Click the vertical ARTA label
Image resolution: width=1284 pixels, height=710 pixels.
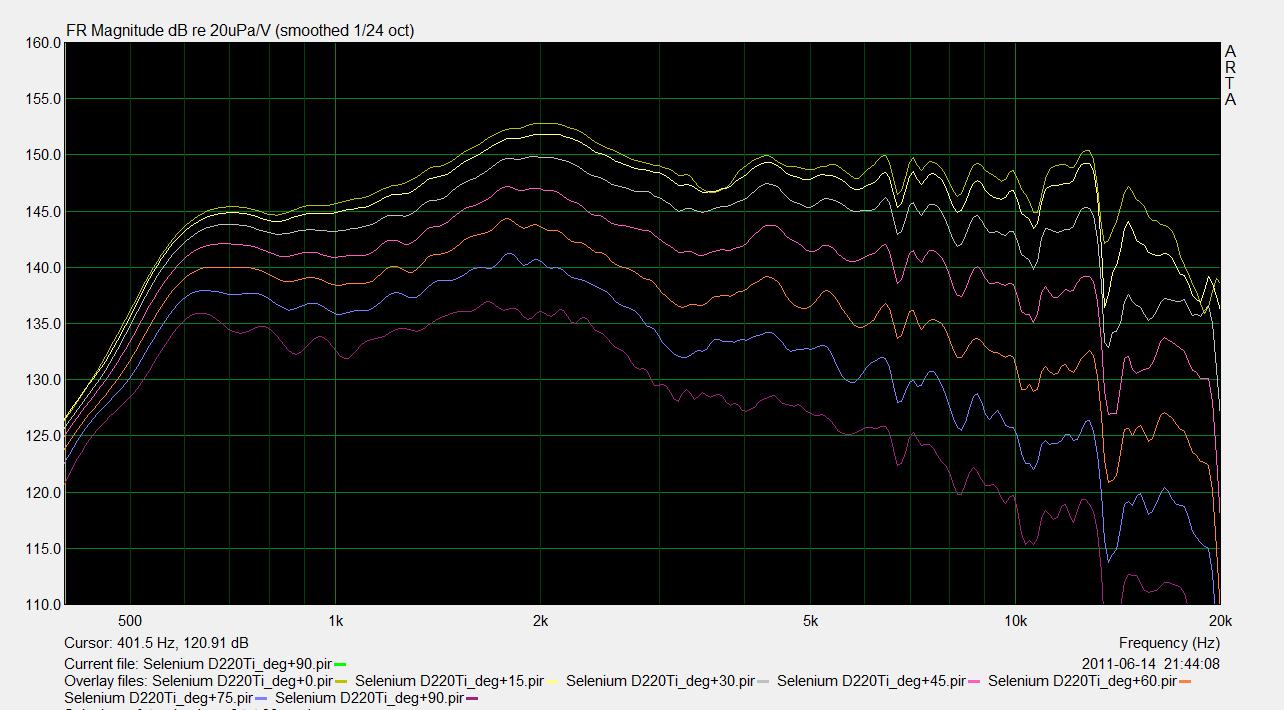[x=1230, y=75]
